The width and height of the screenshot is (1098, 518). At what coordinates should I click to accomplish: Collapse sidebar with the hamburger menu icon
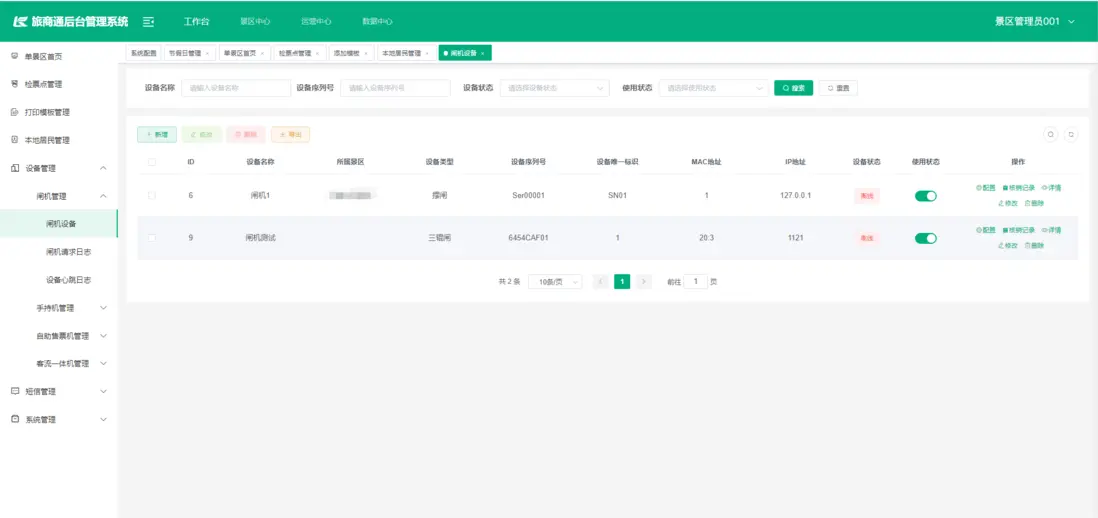148,22
